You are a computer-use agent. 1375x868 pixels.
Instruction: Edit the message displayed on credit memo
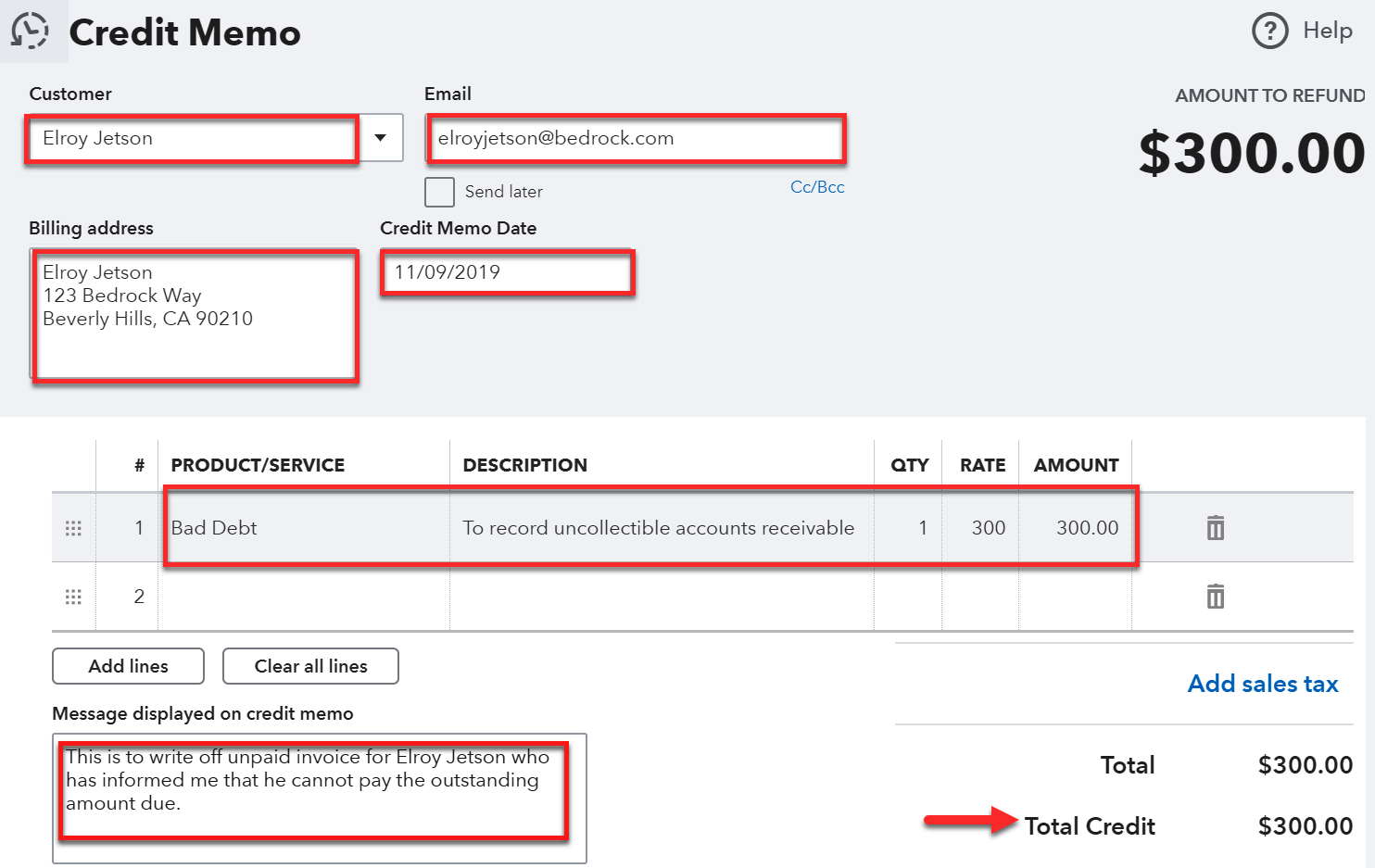pos(315,792)
